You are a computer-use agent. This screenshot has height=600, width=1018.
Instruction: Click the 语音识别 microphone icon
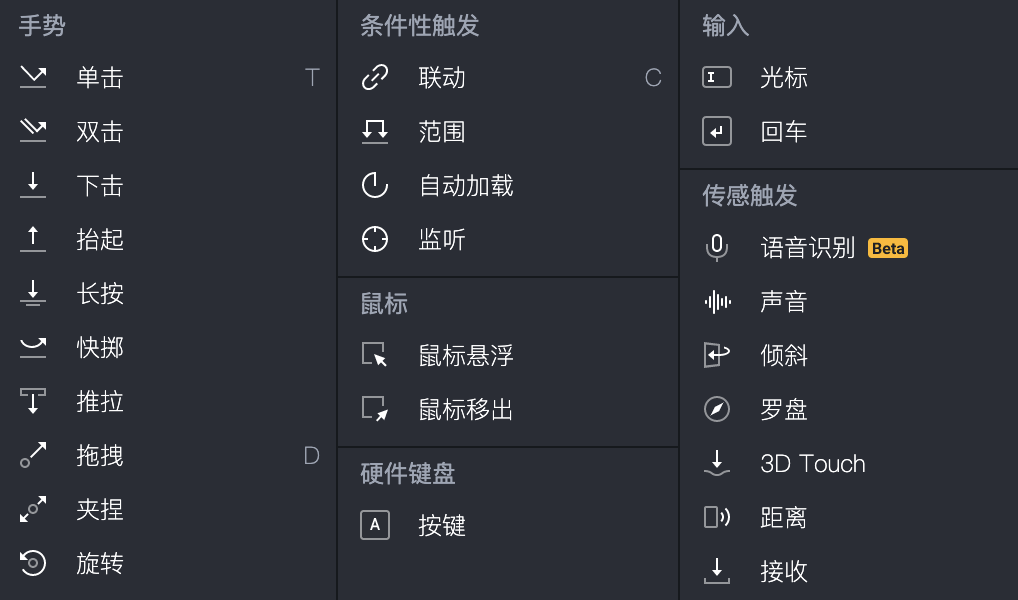coord(717,248)
